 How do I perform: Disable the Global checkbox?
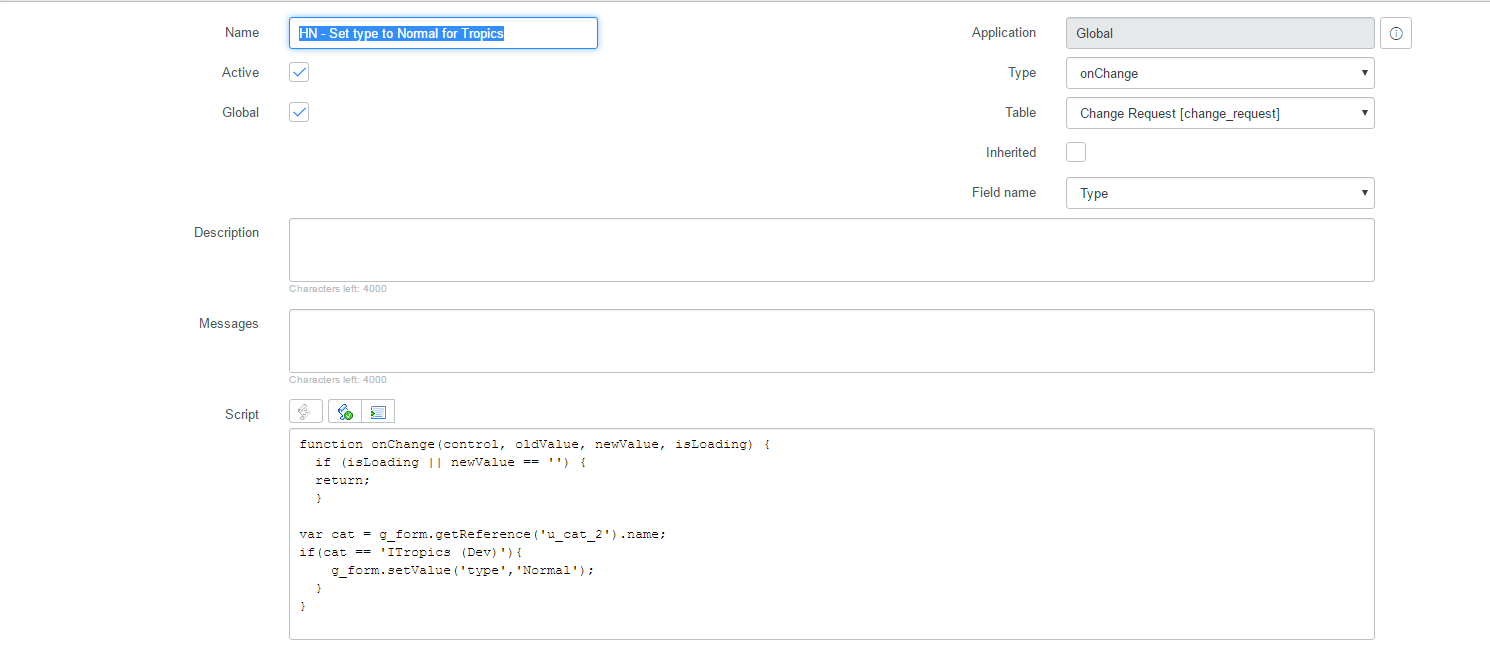click(298, 112)
